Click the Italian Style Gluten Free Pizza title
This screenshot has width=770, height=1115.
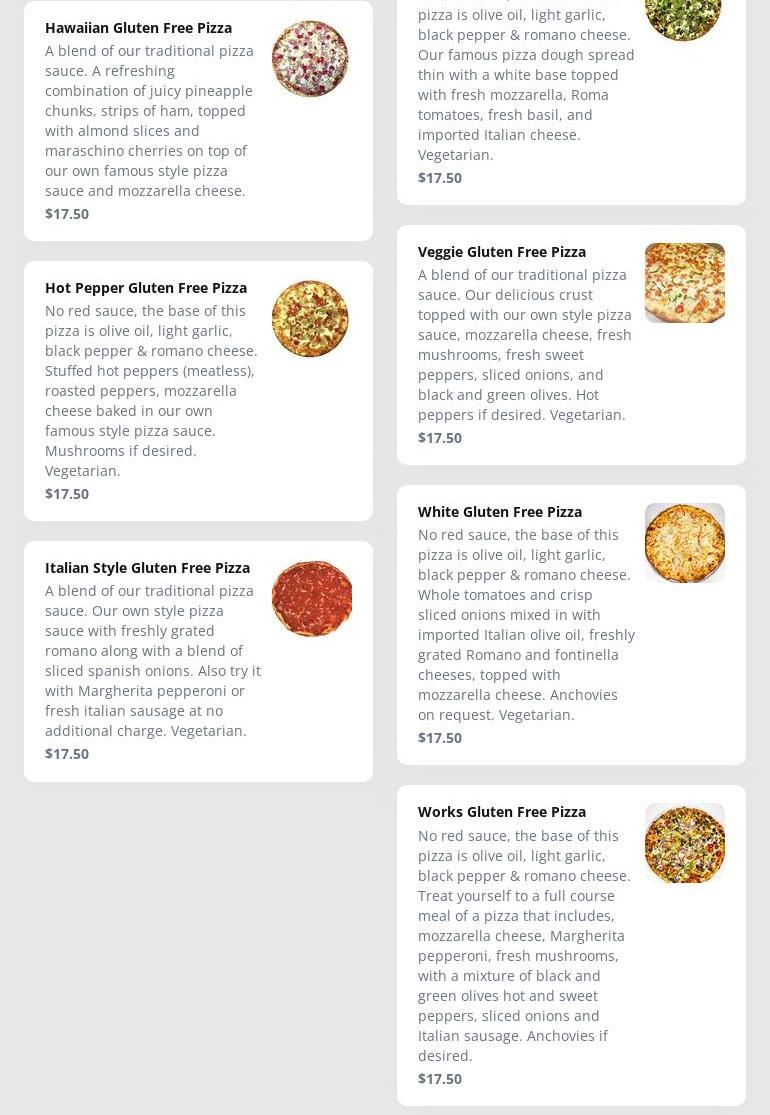[x=147, y=568]
